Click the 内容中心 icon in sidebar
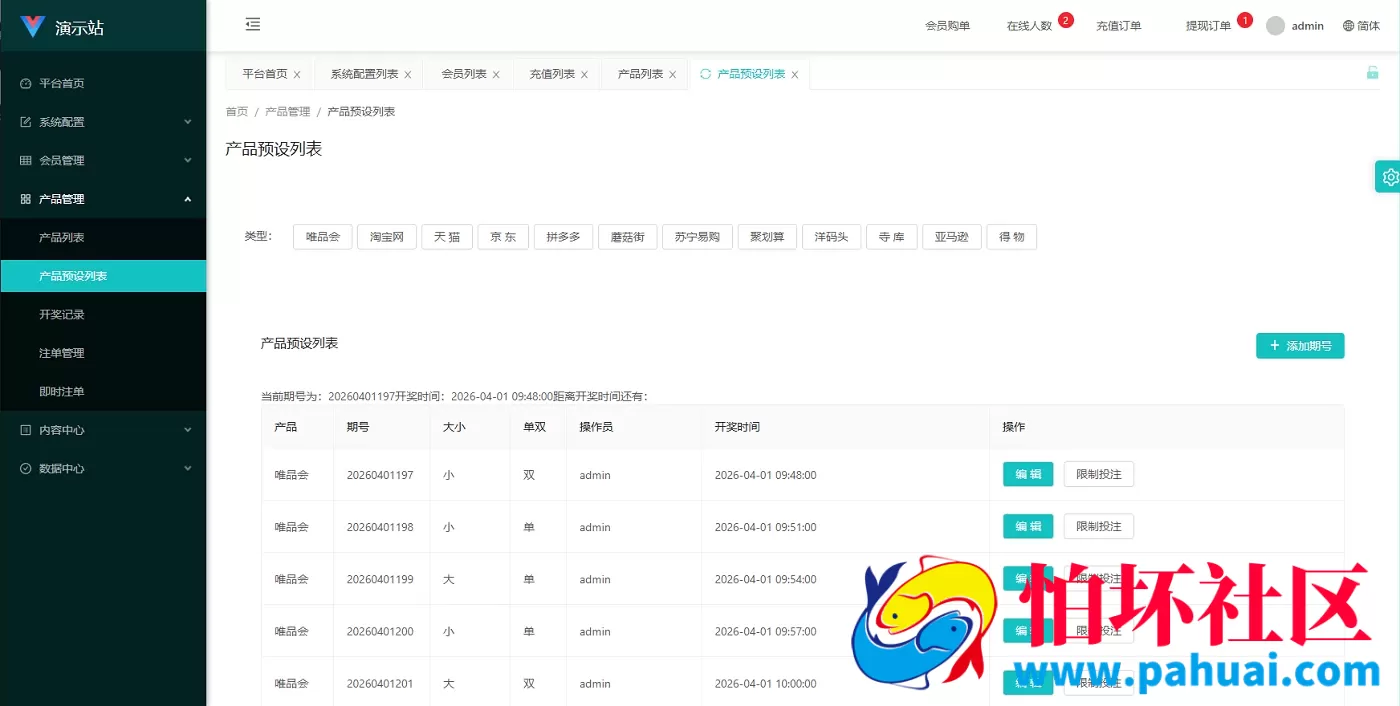The height and width of the screenshot is (706, 1400). point(26,430)
